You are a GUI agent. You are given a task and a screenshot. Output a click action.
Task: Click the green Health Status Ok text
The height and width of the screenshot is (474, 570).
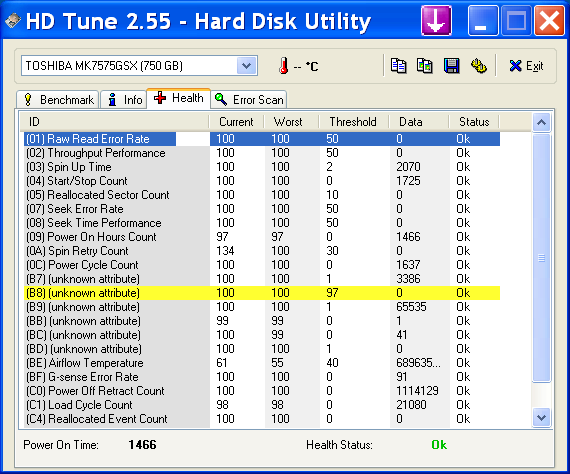pyautogui.click(x=439, y=445)
